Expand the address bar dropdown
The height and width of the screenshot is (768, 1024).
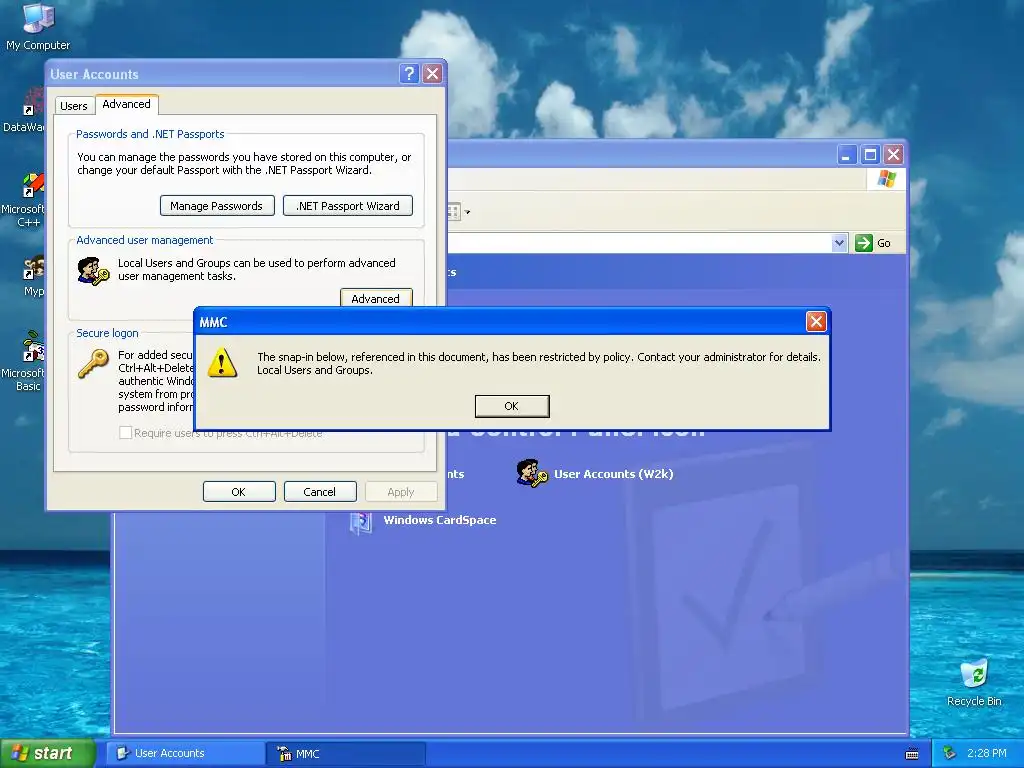coord(839,243)
